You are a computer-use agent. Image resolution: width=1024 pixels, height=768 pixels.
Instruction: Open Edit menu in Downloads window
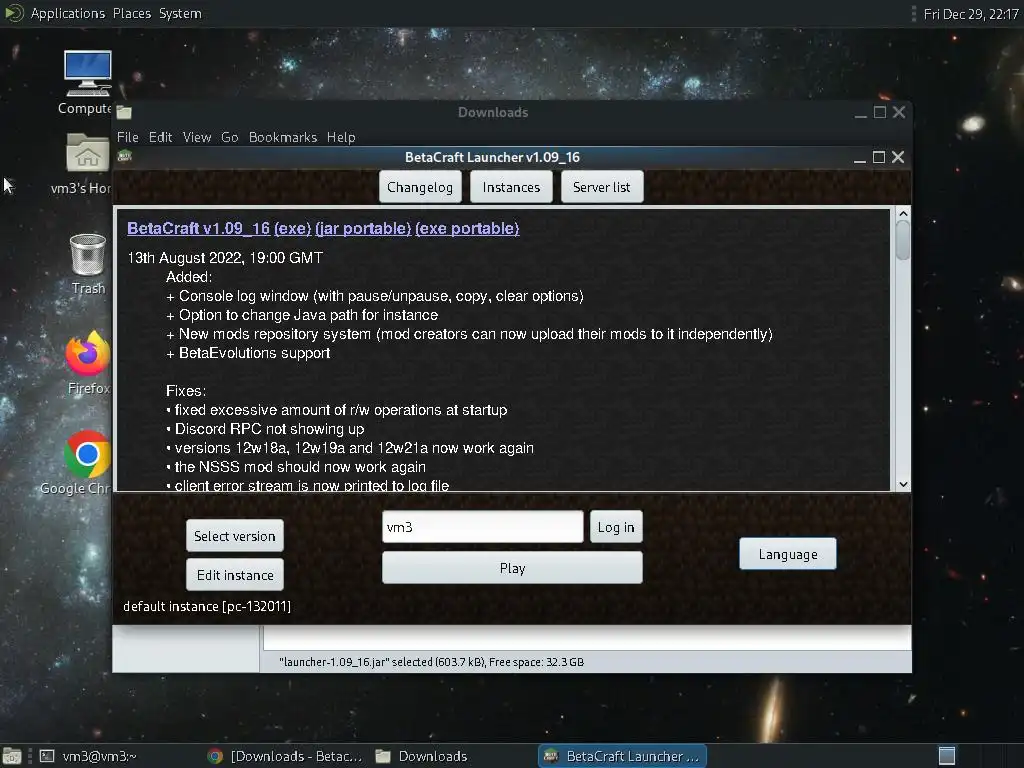160,137
